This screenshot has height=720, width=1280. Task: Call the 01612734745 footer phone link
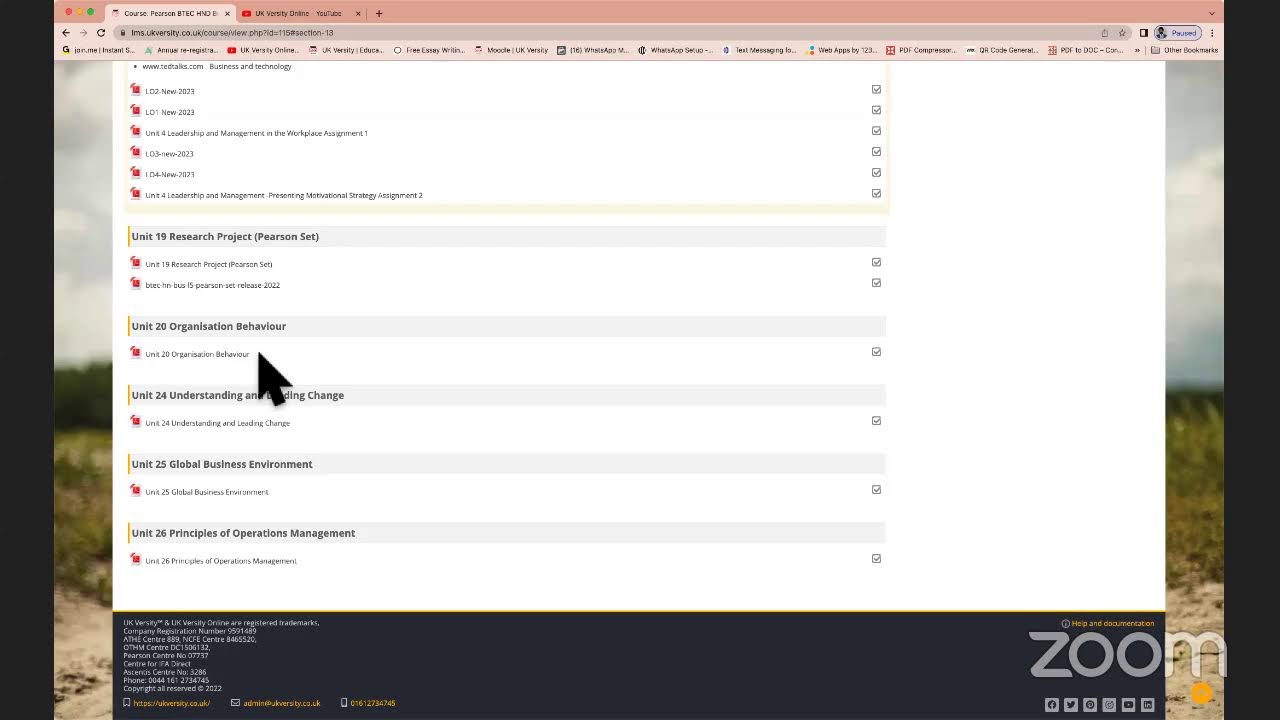[x=372, y=703]
